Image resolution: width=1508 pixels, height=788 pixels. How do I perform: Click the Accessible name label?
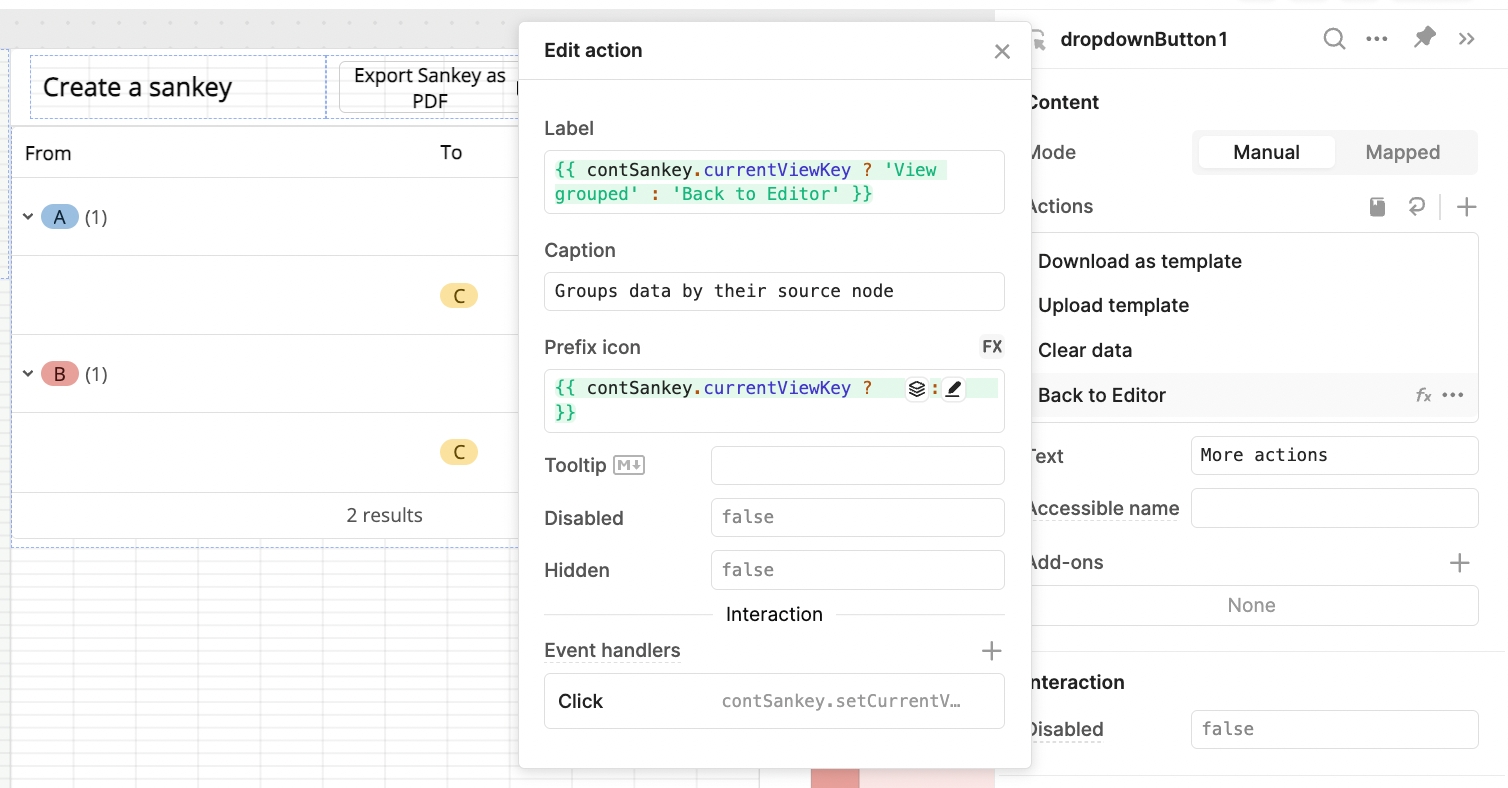1104,508
